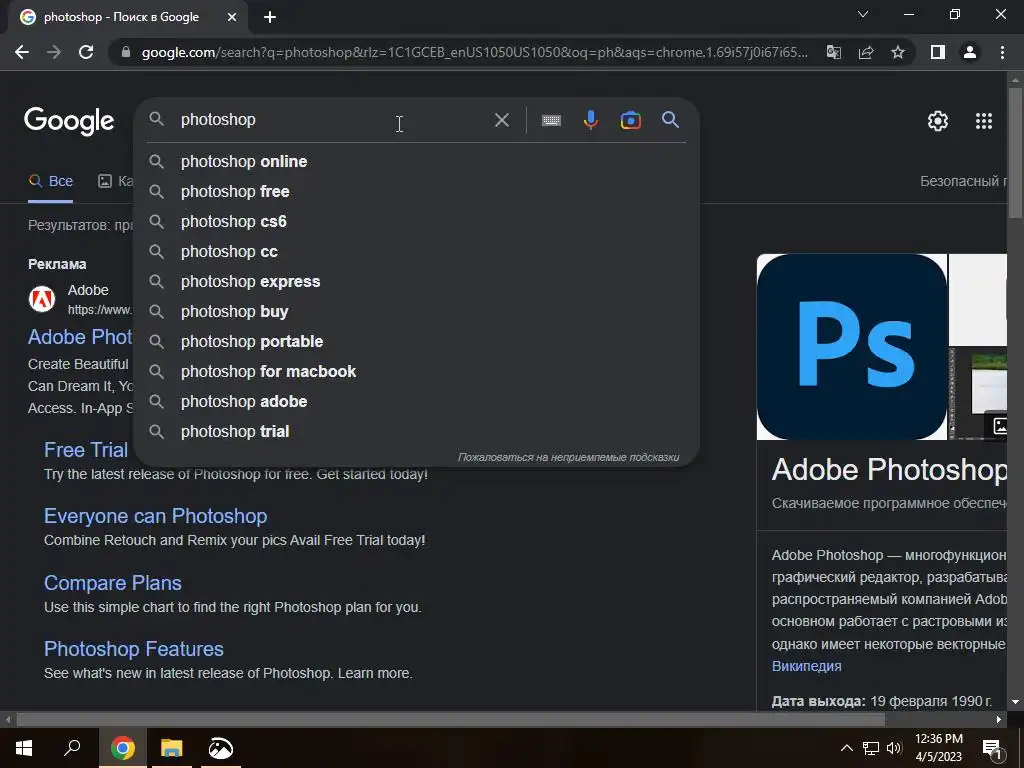Reload the Google search page
The width and height of the screenshot is (1024, 768).
click(x=86, y=52)
